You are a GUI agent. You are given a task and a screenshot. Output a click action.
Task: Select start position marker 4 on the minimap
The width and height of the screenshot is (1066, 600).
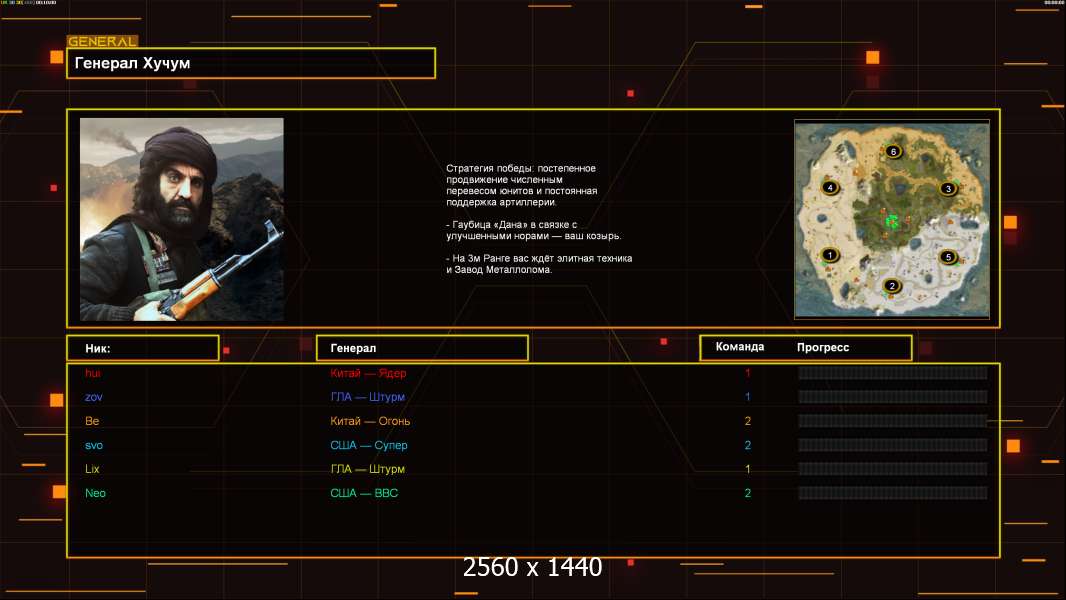(x=828, y=187)
